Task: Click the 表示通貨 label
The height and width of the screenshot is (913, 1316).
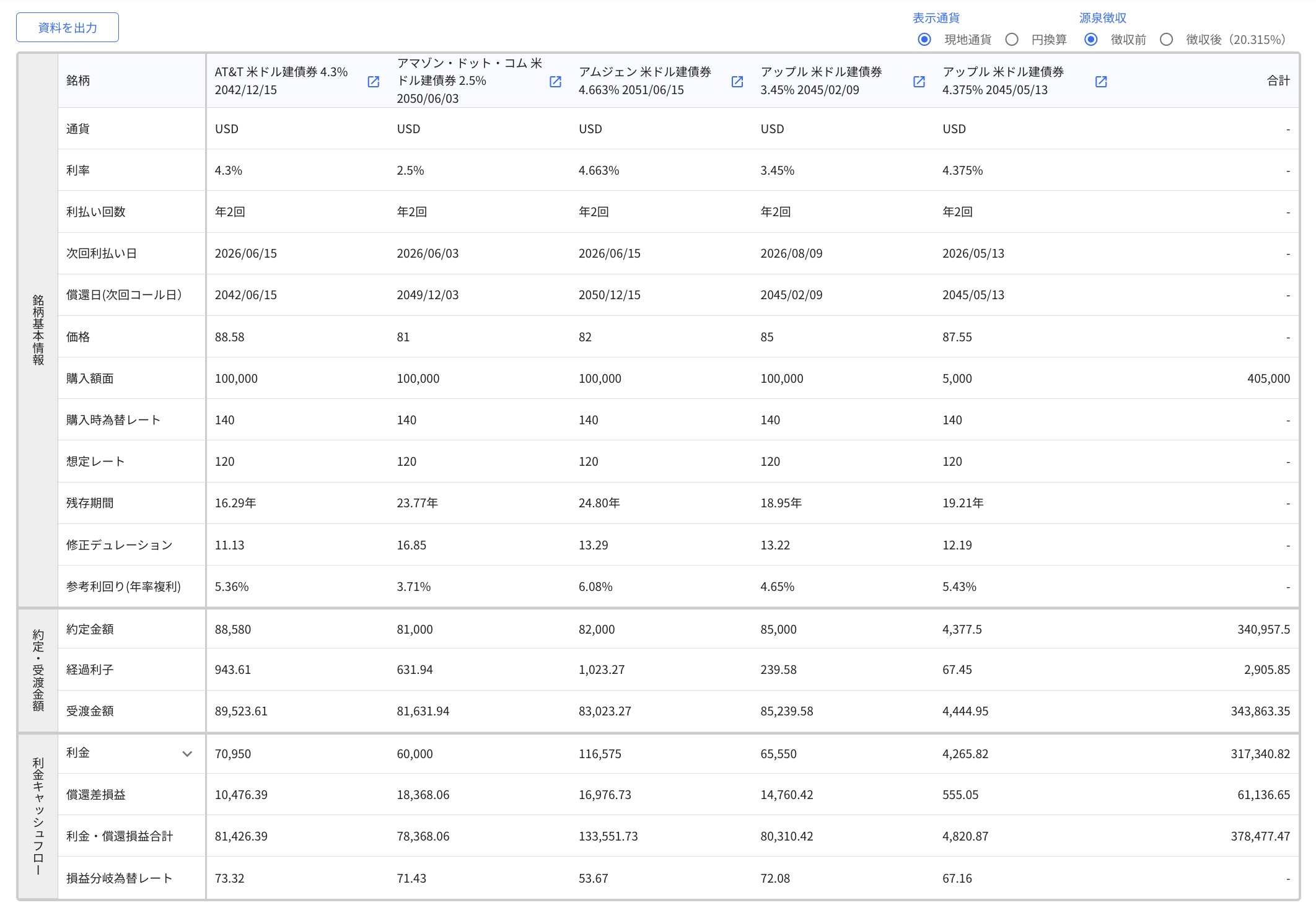Action: coord(936,18)
